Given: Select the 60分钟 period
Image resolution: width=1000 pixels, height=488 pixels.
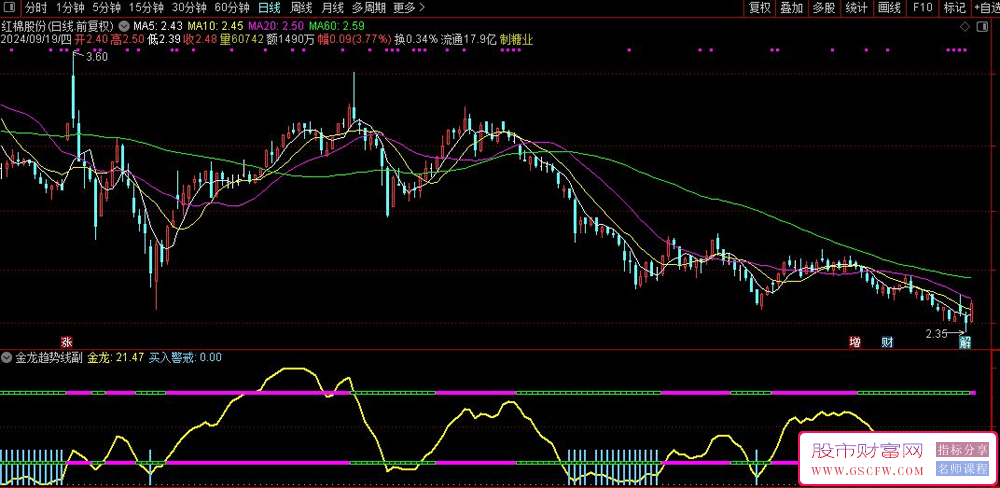Looking at the screenshot, I should tap(232, 8).
